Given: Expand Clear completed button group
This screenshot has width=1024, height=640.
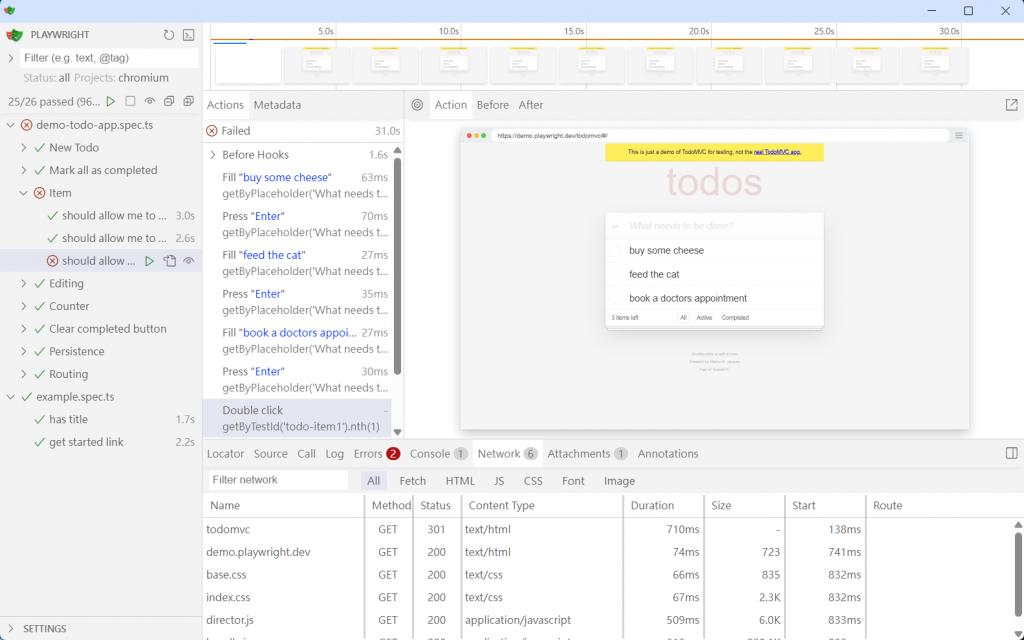Looking at the screenshot, I should (24, 328).
